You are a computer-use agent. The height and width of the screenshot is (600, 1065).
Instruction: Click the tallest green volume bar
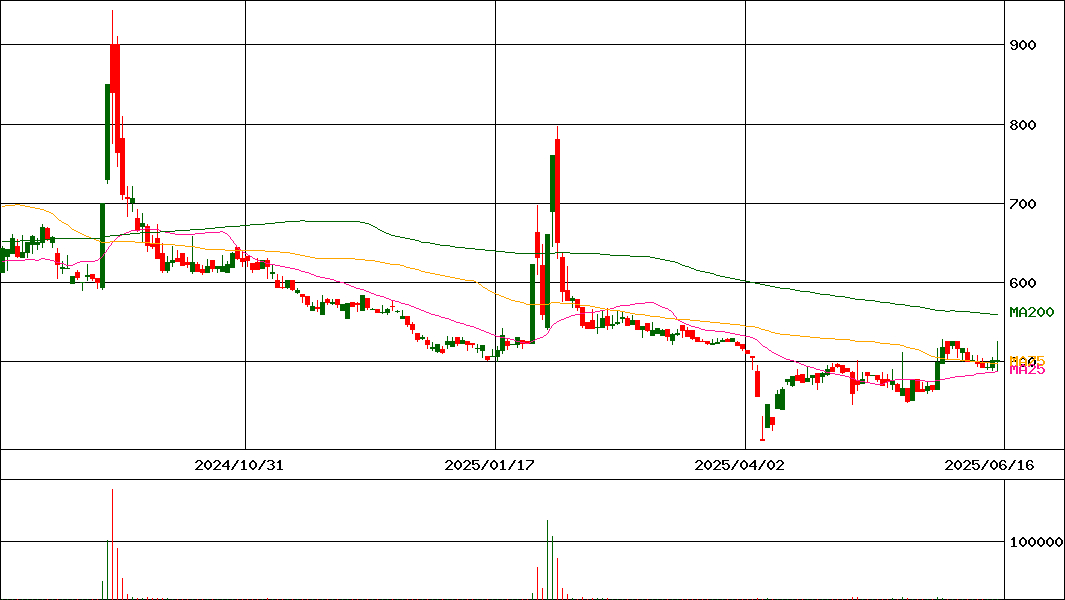(x=547, y=560)
